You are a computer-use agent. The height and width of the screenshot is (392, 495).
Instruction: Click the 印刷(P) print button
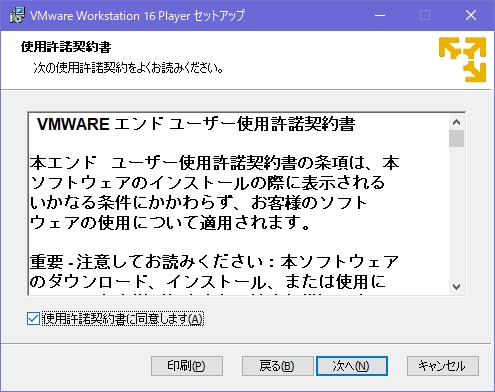pyautogui.click(x=187, y=366)
